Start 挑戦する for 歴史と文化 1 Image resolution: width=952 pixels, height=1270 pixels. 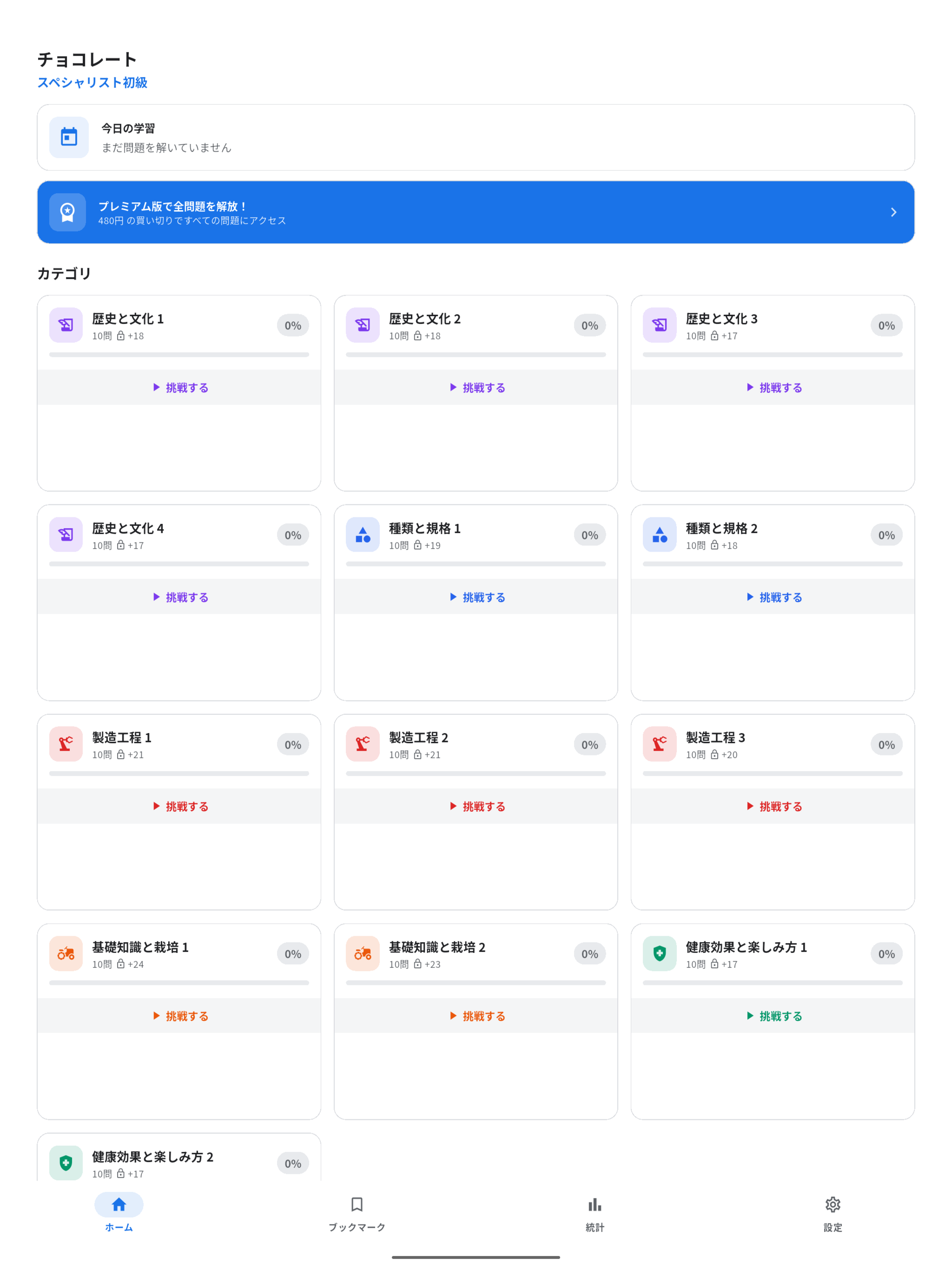179,388
